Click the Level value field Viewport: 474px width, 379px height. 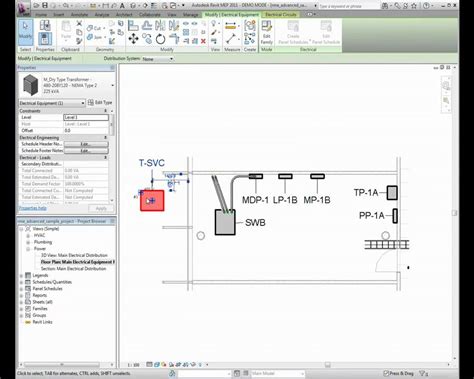tap(86, 117)
